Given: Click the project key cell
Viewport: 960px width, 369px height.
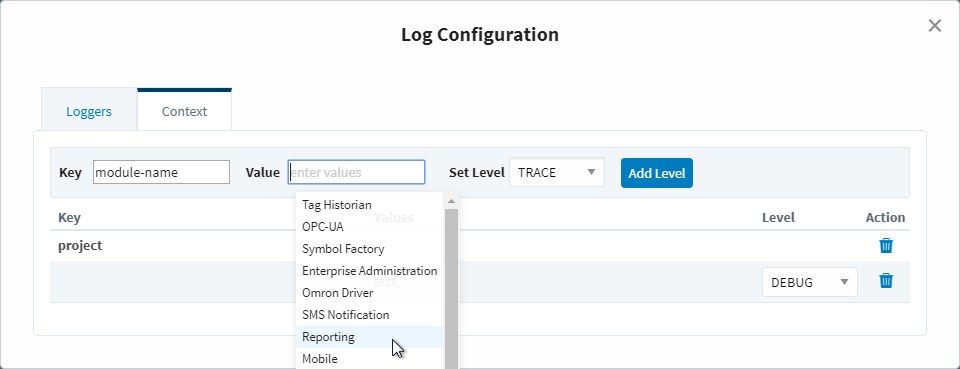Looking at the screenshot, I should 80,245.
